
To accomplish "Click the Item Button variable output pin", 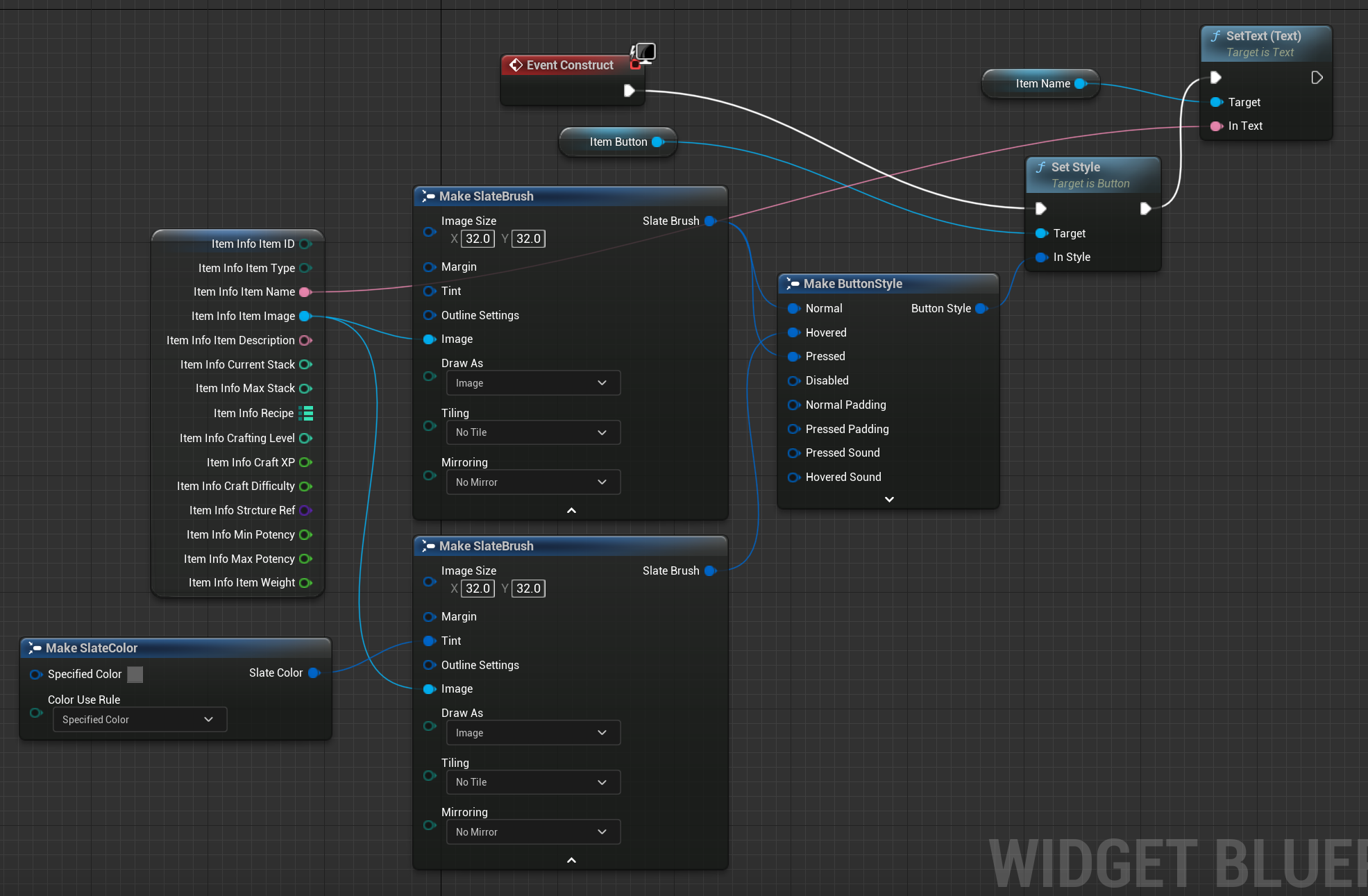I will tap(657, 142).
